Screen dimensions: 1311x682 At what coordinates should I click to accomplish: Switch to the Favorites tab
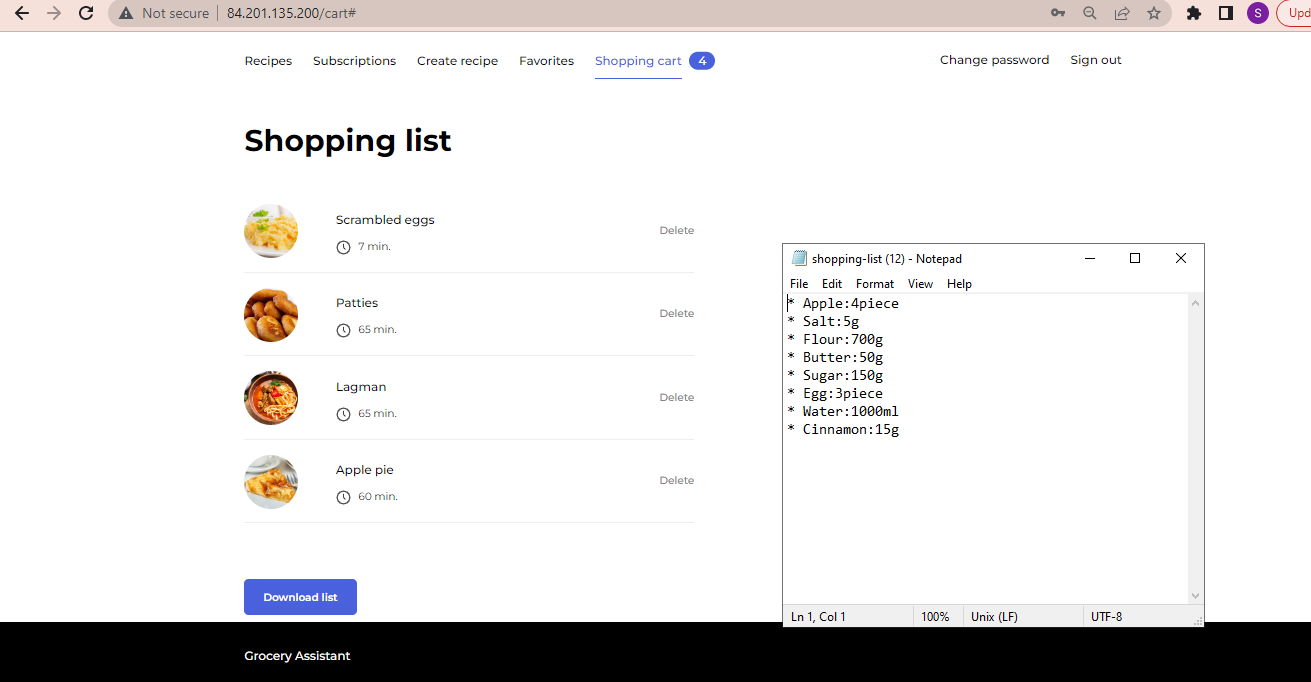(546, 60)
